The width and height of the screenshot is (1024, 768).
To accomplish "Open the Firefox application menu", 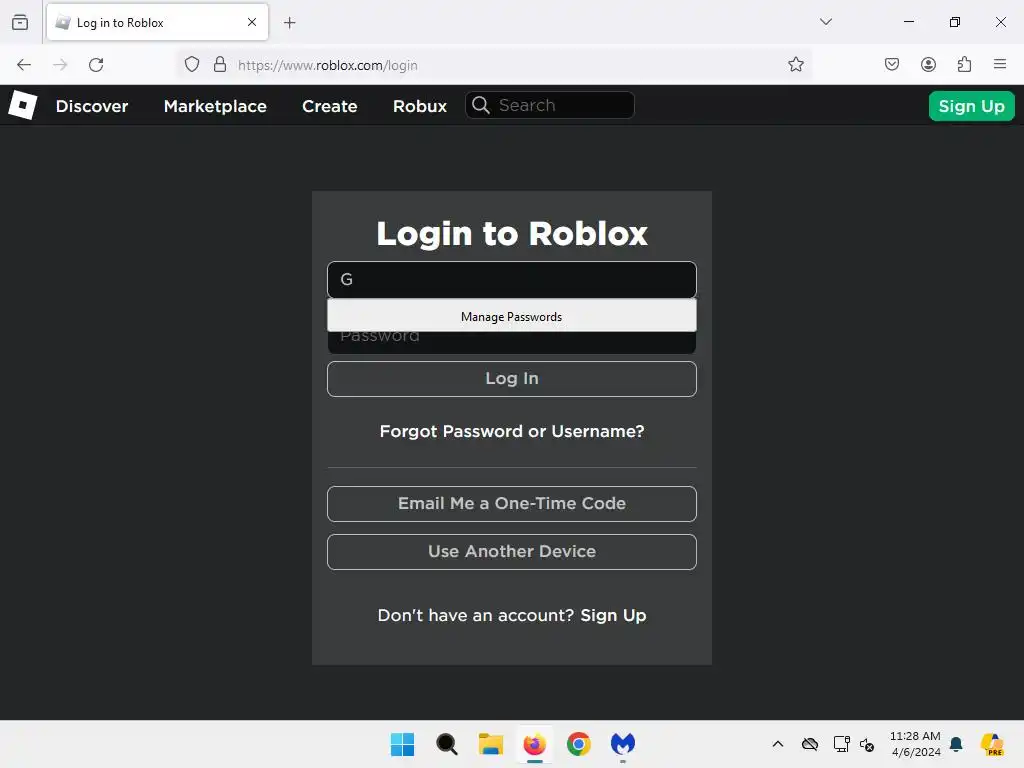I will 1000,64.
